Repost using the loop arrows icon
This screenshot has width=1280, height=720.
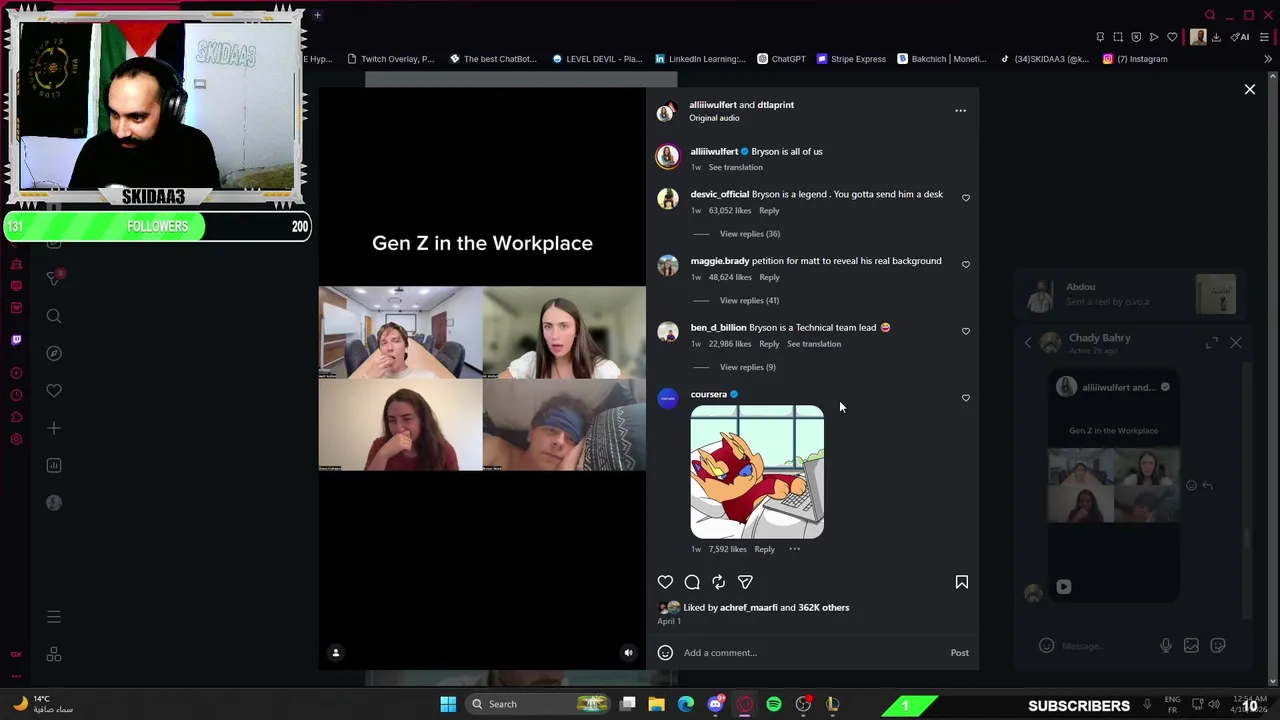click(718, 582)
